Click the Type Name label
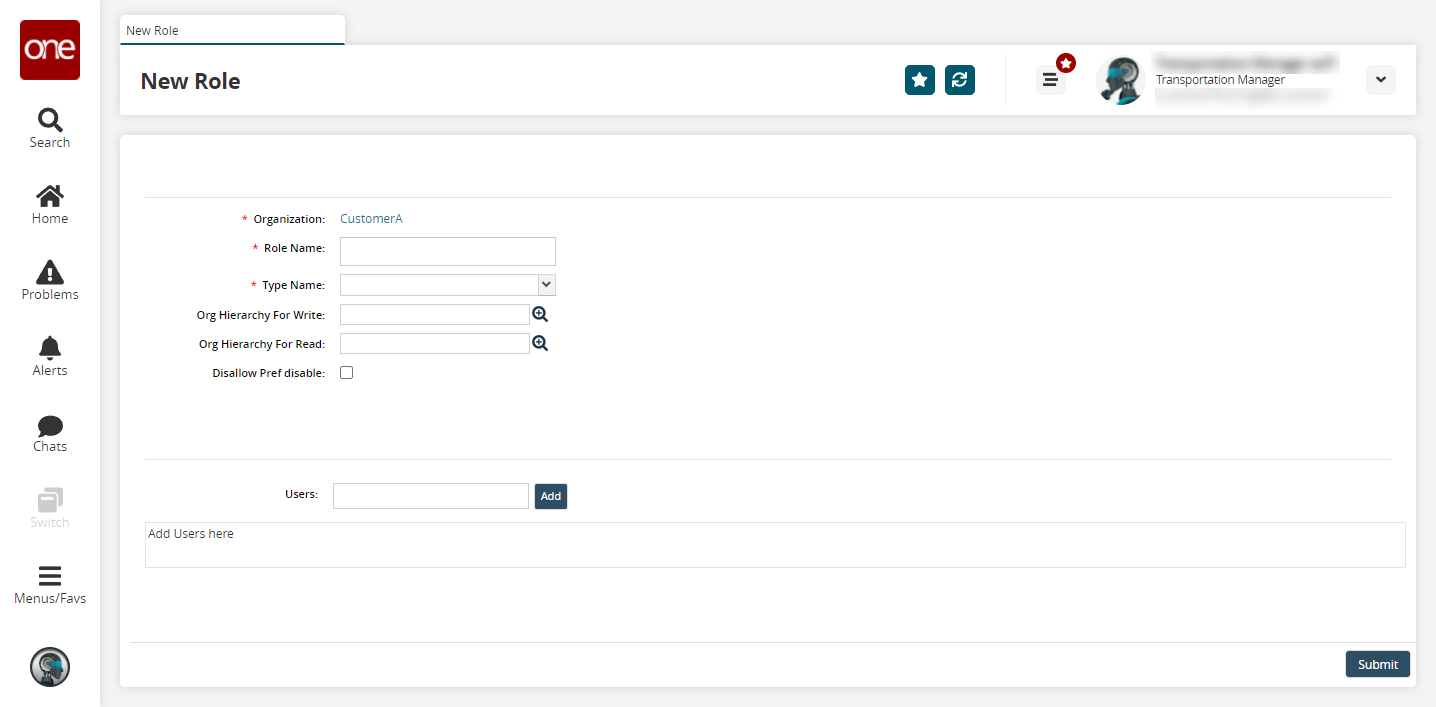Image resolution: width=1436 pixels, height=707 pixels. tap(294, 285)
